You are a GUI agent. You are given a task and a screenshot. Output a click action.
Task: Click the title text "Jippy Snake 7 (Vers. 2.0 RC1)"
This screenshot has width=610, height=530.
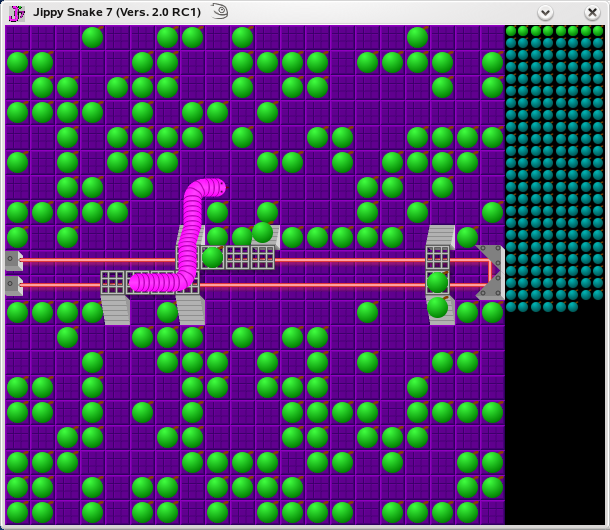pyautogui.click(x=117, y=12)
